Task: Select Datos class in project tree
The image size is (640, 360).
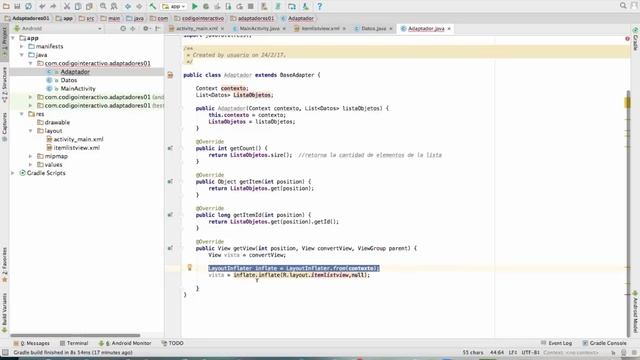Action: pyautogui.click(x=69, y=80)
